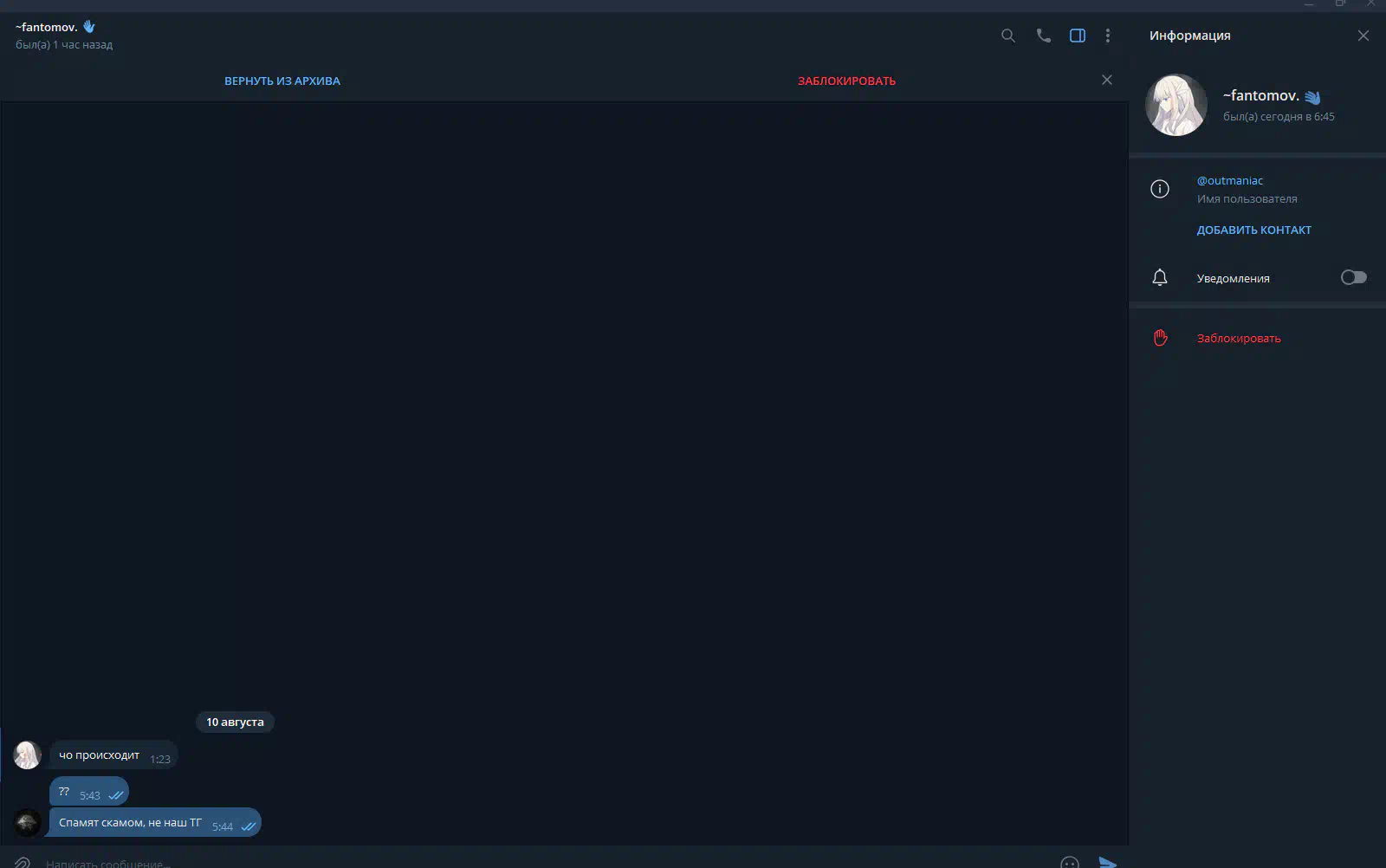Click the red ЗАБЛОКИРОВАТЬ bar button

(x=846, y=81)
